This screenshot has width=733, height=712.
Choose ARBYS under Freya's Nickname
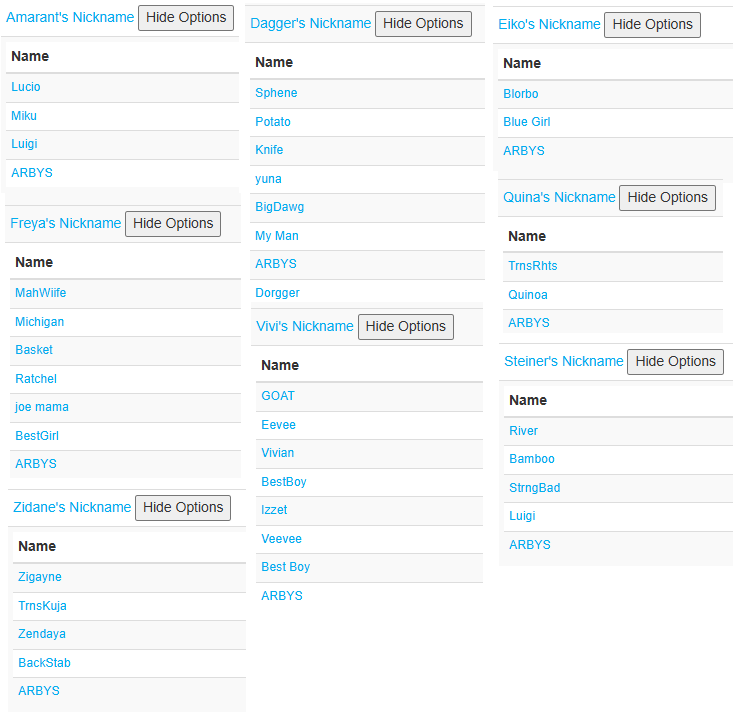tap(36, 464)
